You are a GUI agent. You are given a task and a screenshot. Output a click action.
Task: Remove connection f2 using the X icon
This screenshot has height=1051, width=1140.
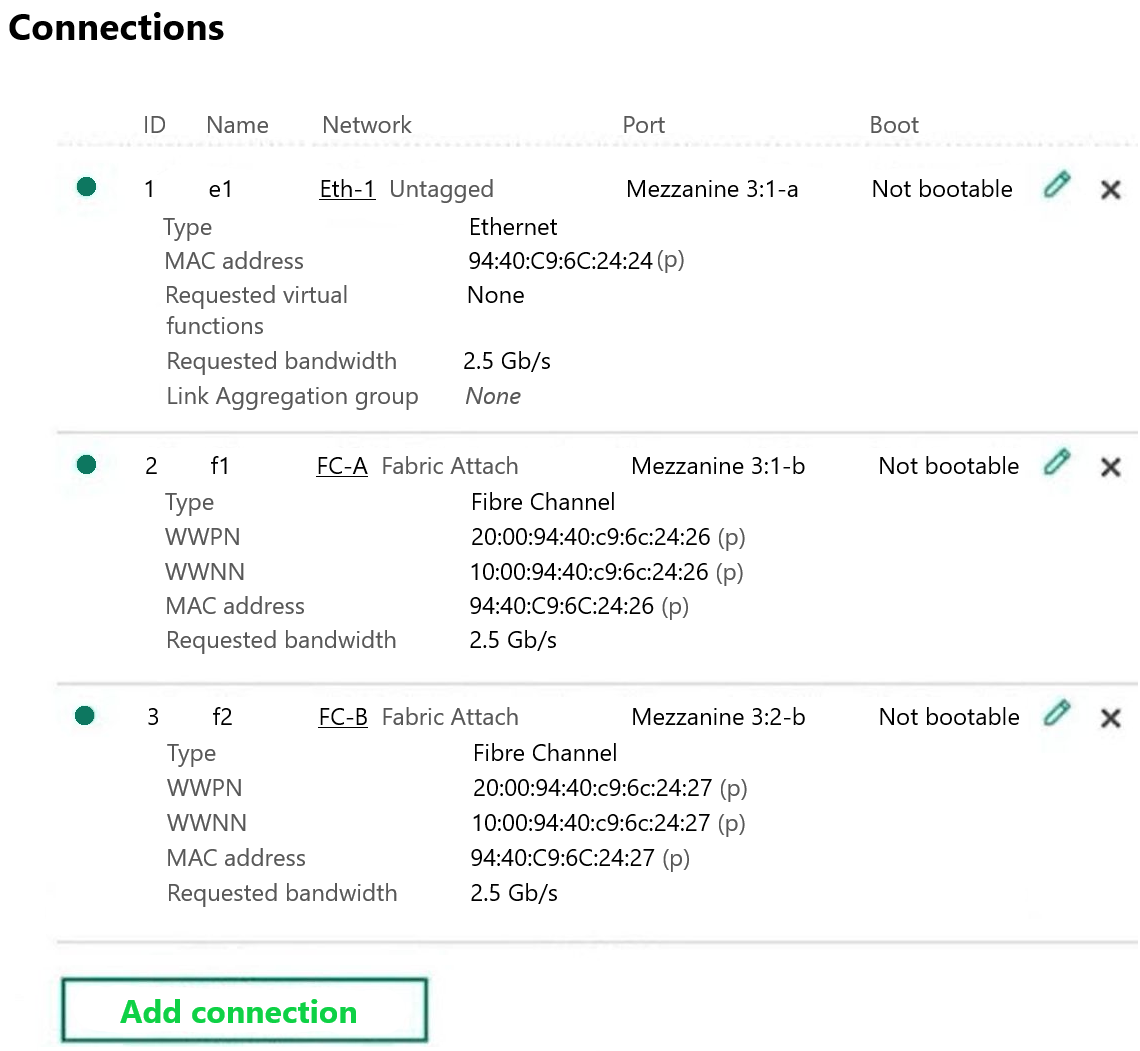coord(1110,718)
